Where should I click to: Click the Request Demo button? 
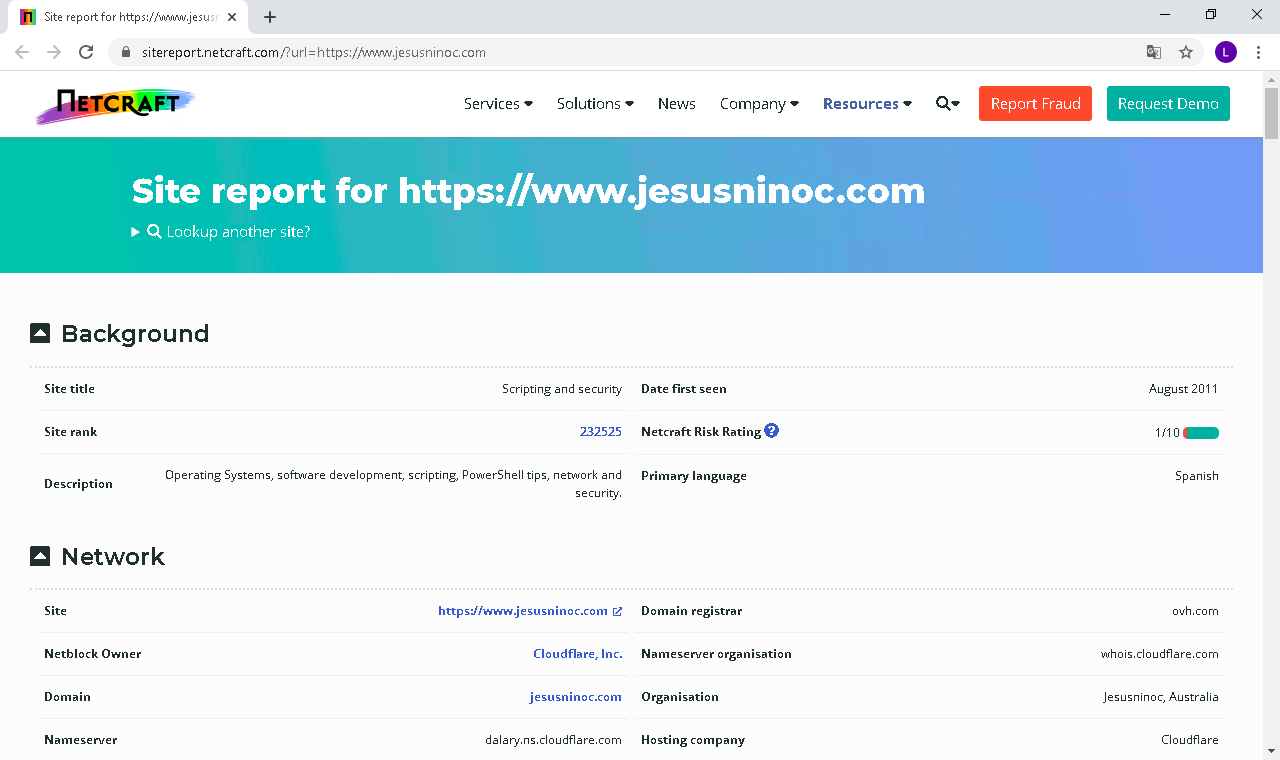(1167, 104)
